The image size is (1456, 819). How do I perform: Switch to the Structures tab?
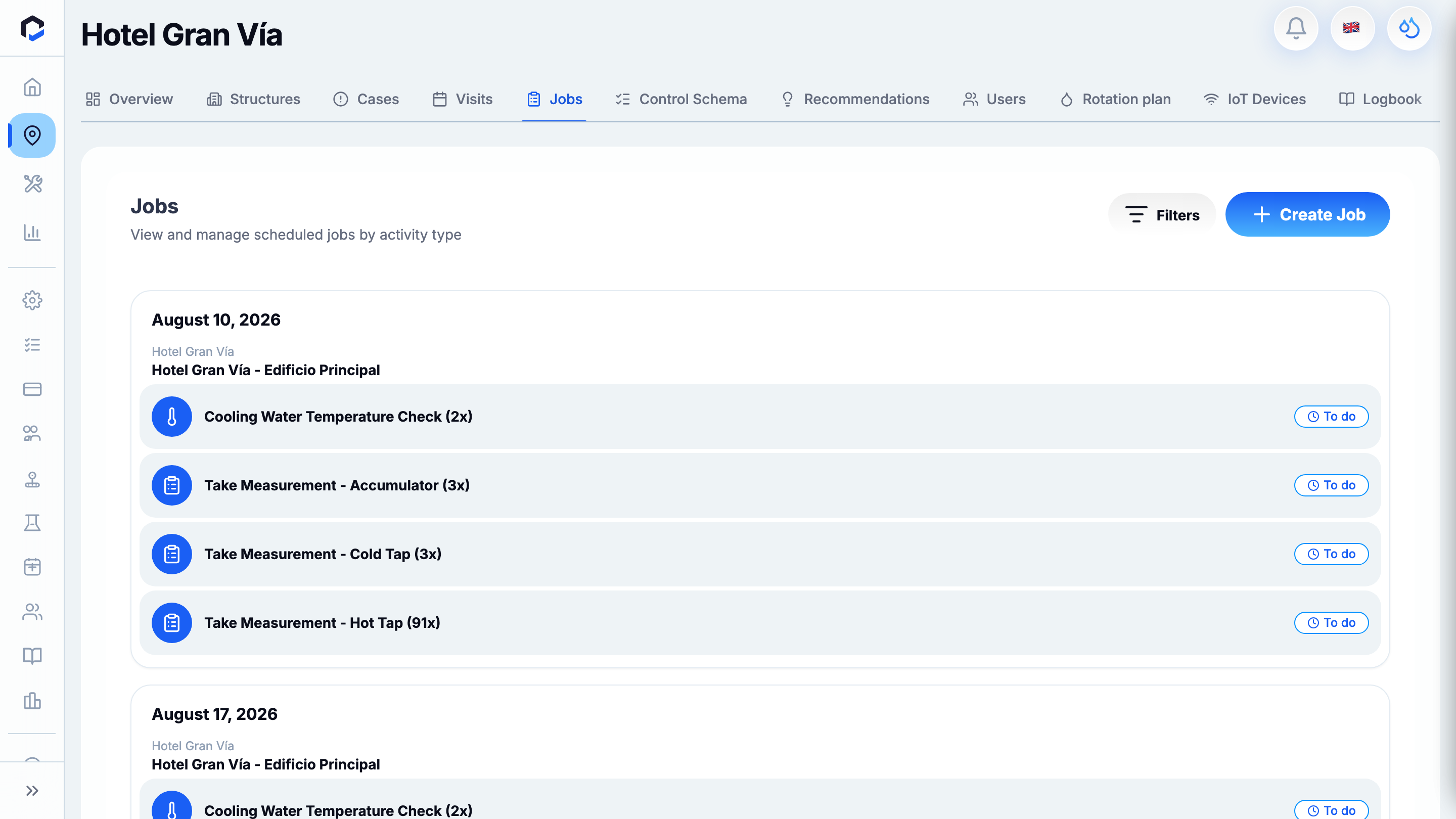pos(253,100)
